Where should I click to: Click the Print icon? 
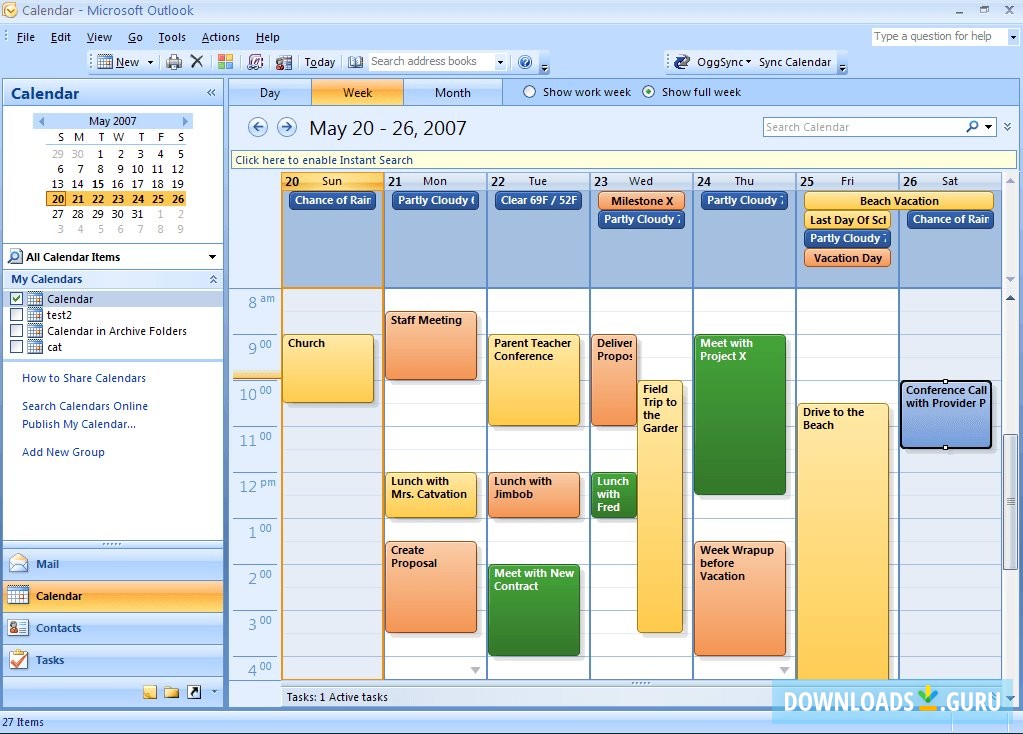coord(174,62)
